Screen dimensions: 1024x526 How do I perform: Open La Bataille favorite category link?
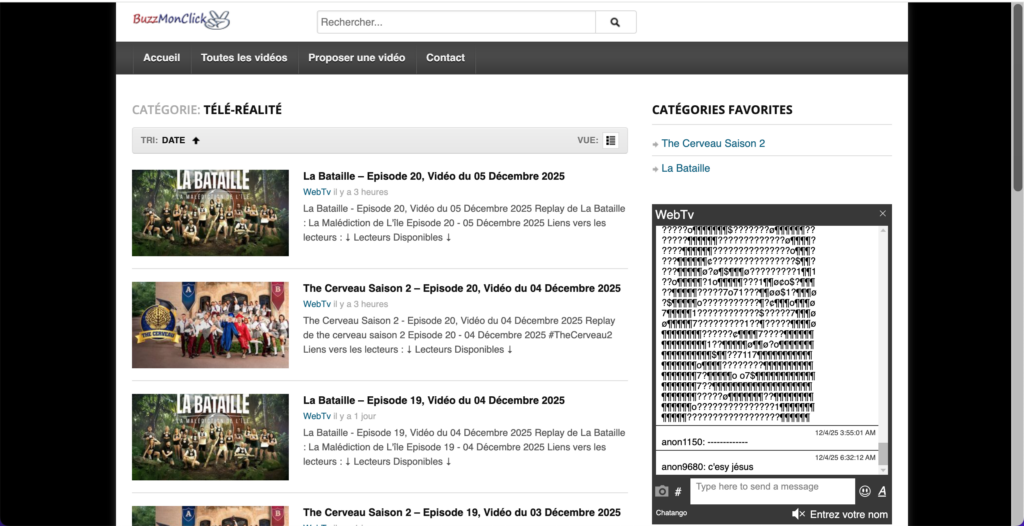tap(686, 169)
